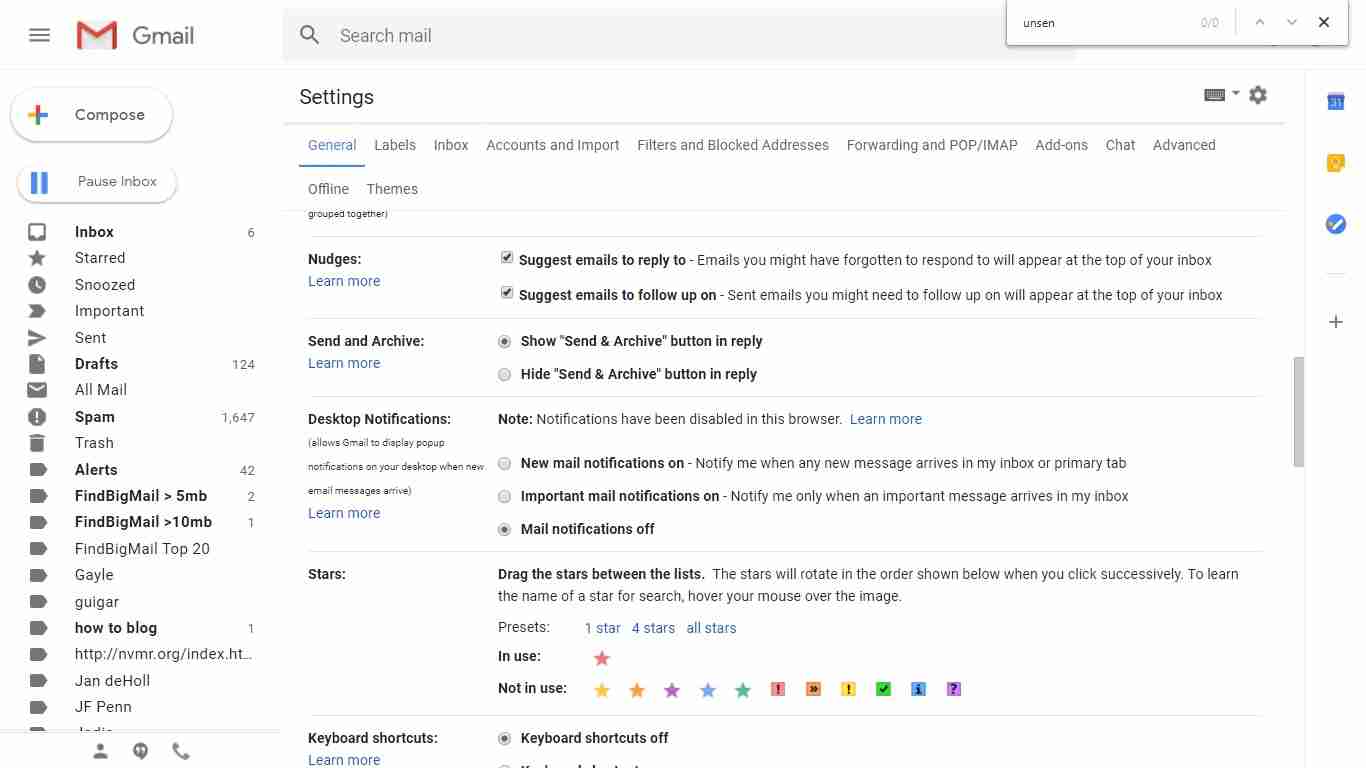Select the green star icon
This screenshot has width=1366, height=768.
pyautogui.click(x=743, y=690)
